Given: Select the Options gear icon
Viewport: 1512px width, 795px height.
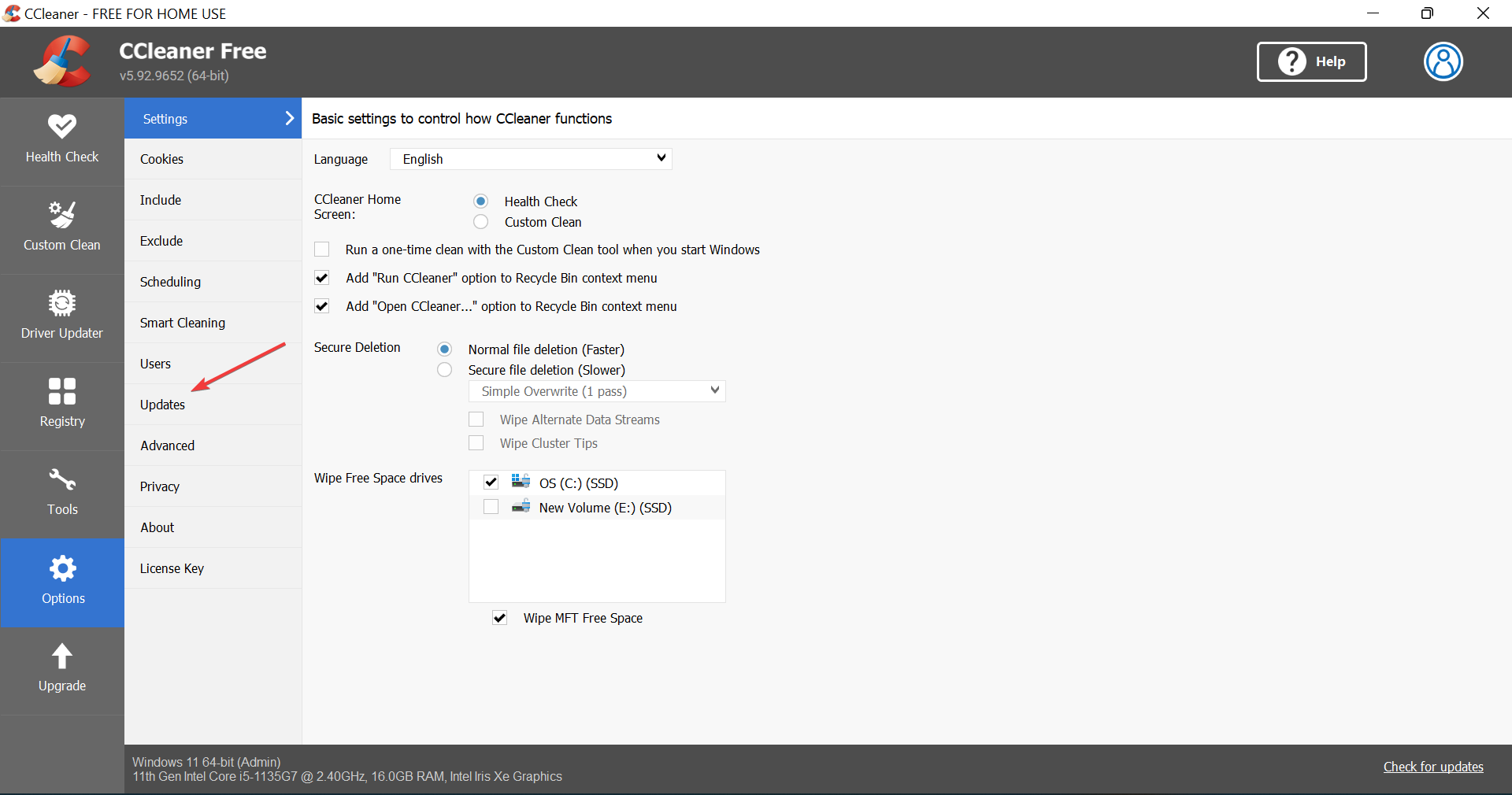Looking at the screenshot, I should point(62,568).
